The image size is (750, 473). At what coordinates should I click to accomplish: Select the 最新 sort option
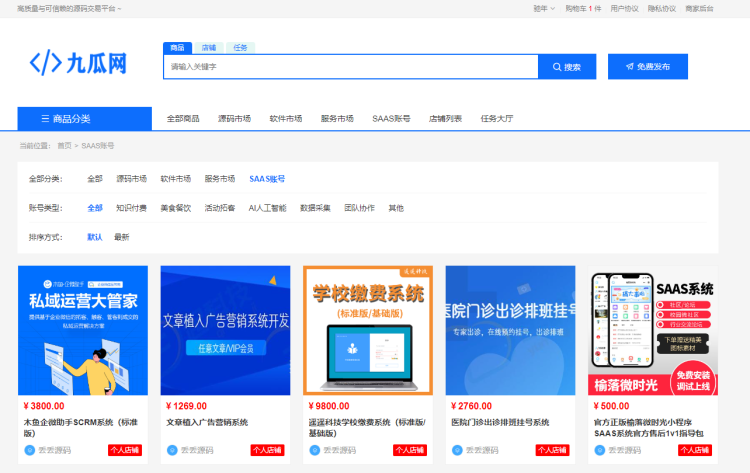point(121,237)
